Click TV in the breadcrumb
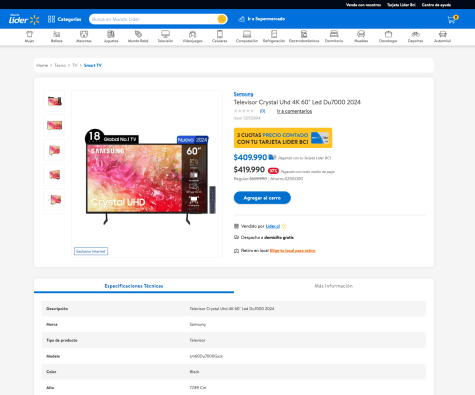The image size is (475, 395). click(x=75, y=65)
